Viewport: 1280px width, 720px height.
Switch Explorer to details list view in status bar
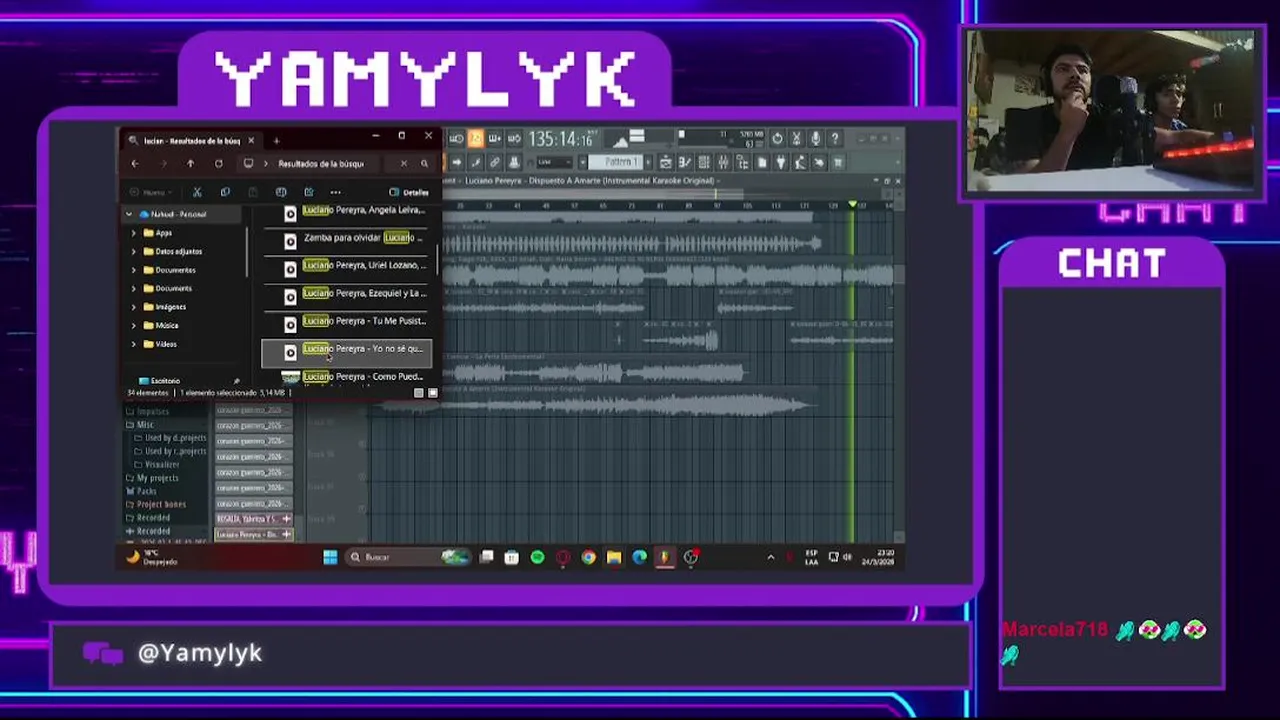click(x=419, y=393)
